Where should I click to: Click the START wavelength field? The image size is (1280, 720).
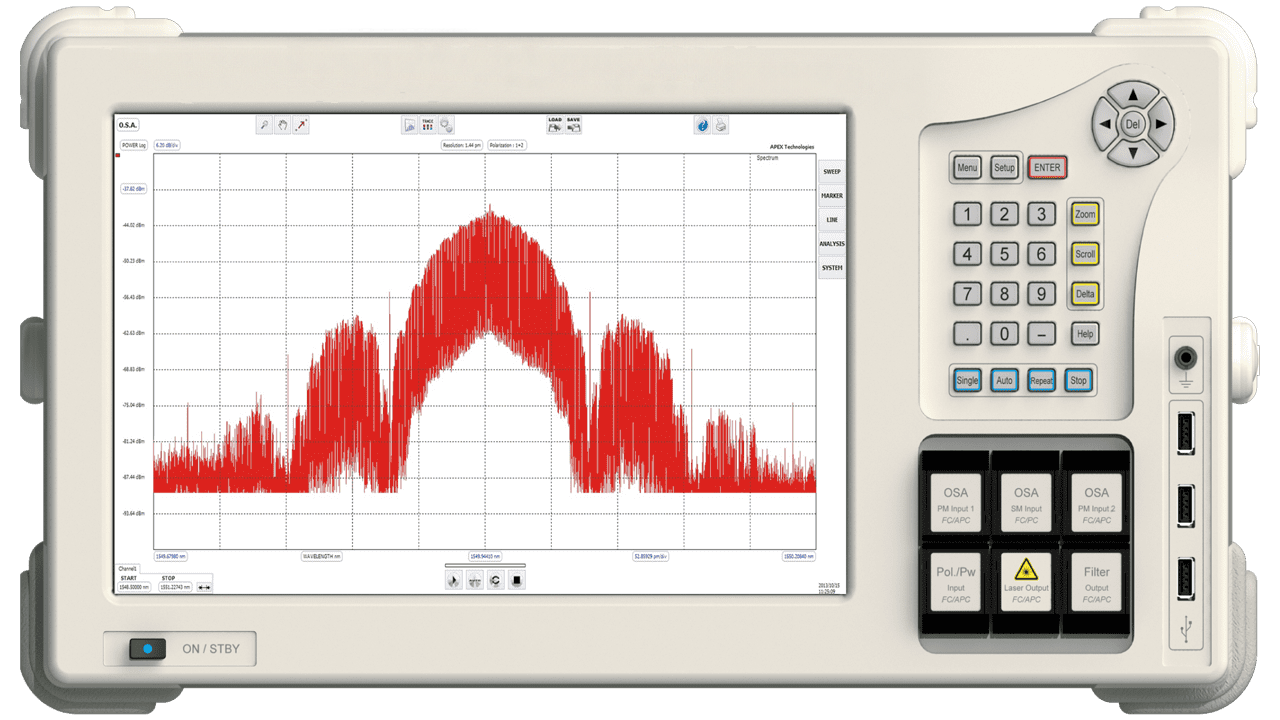click(x=135, y=587)
